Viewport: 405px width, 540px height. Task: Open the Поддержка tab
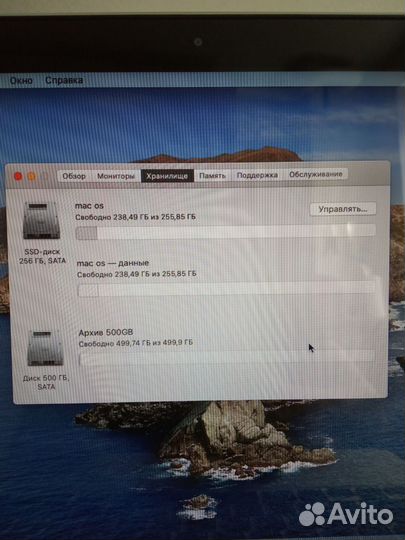click(257, 175)
